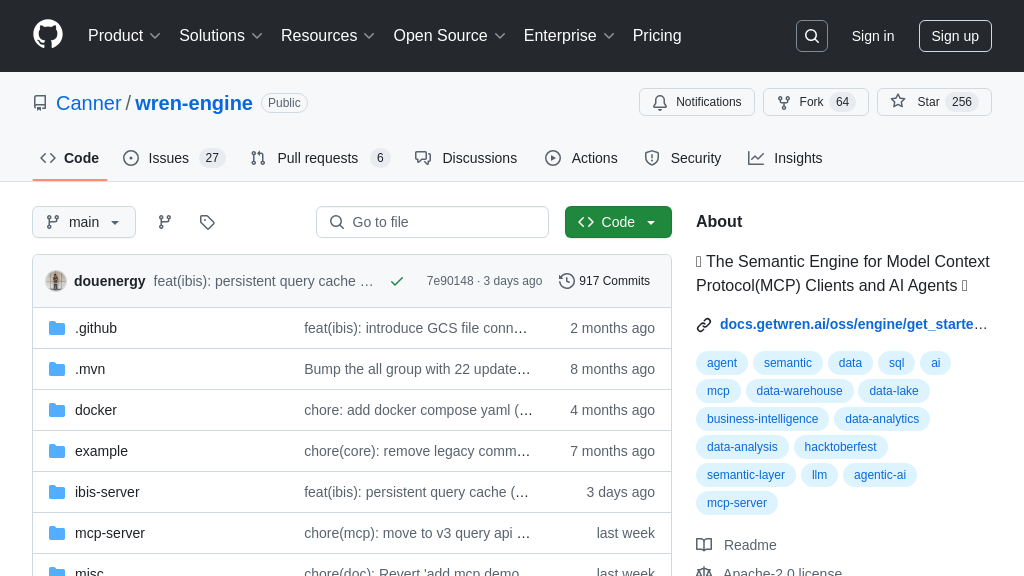
Task: Open the GitHub home logo
Action: click(48, 35)
